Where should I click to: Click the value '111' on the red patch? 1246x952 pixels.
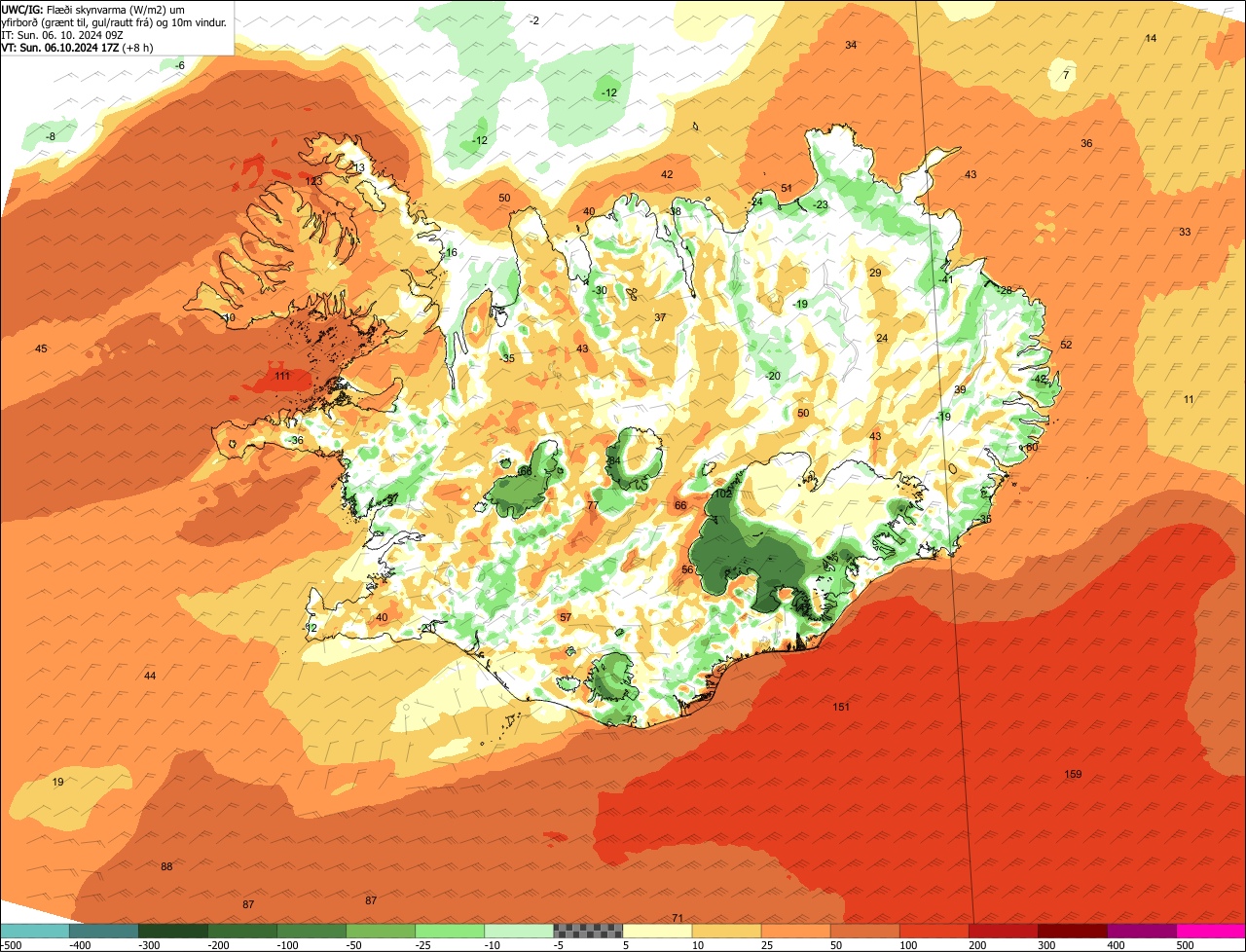click(x=282, y=376)
